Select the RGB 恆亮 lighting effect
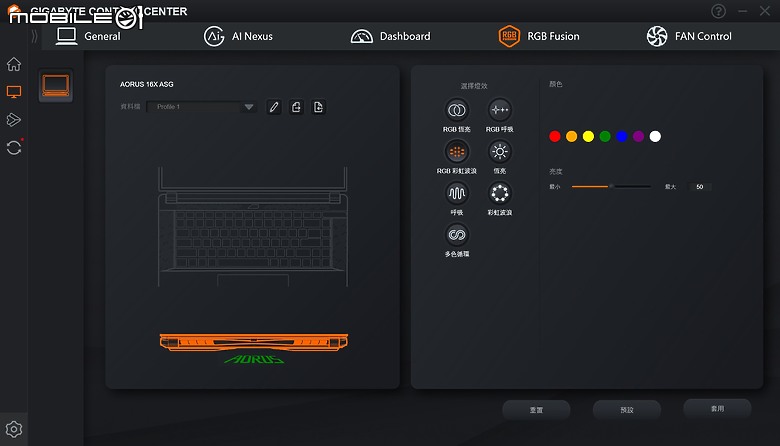Screen dimensions: 780x446 [x=457, y=110]
